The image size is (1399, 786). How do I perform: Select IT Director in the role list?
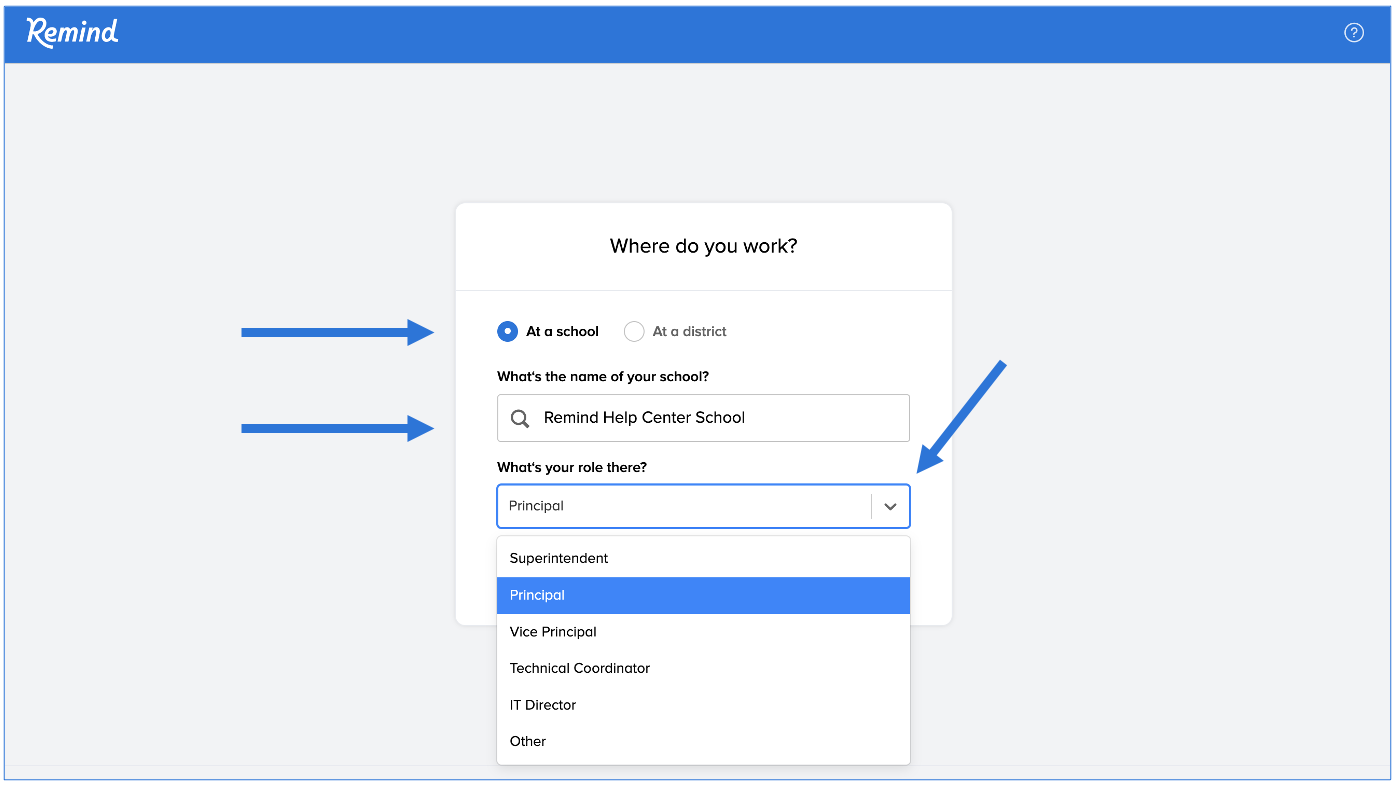pyautogui.click(x=543, y=705)
